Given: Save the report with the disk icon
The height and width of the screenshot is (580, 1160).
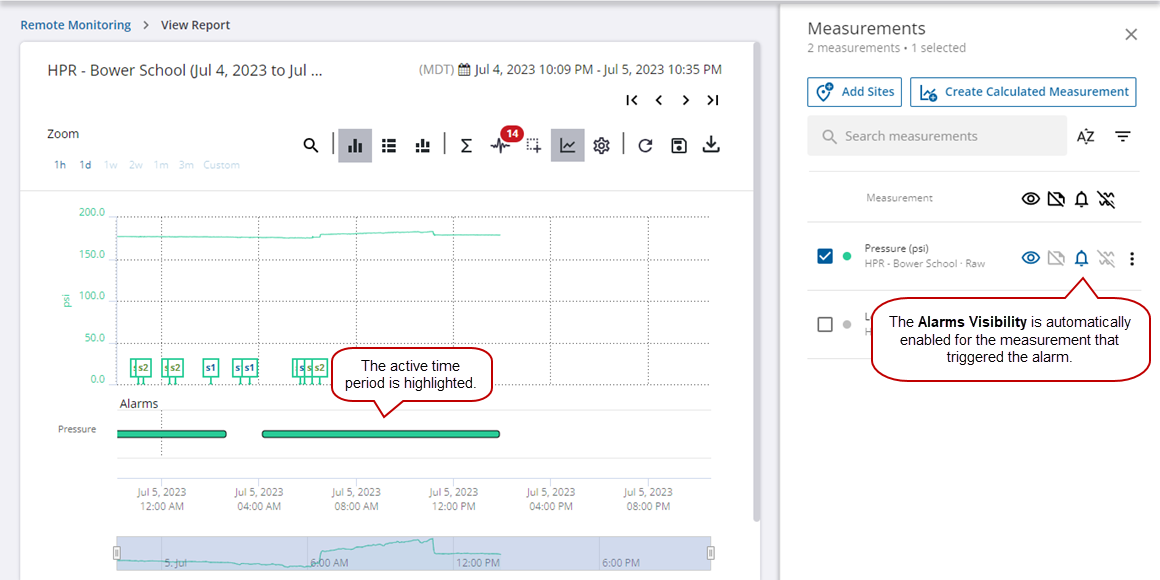Looking at the screenshot, I should coord(679,146).
